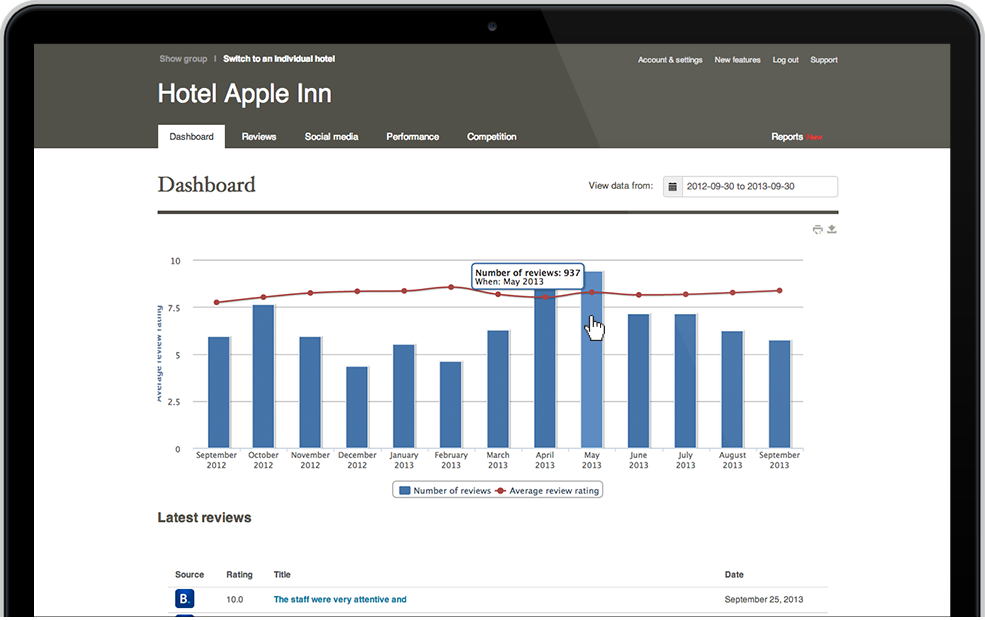The width and height of the screenshot is (985, 620).
Task: Toggle Average review rating legend series
Action: (x=548, y=491)
